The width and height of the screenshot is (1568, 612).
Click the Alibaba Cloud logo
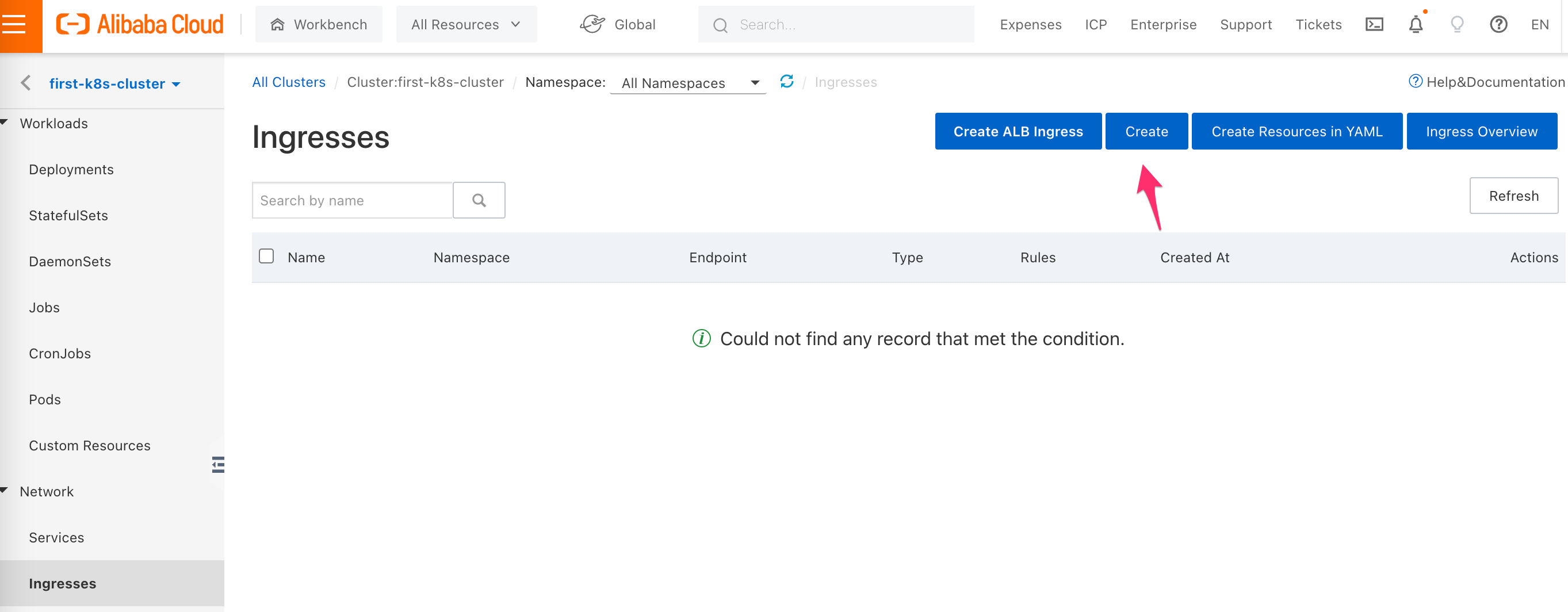coord(140,24)
